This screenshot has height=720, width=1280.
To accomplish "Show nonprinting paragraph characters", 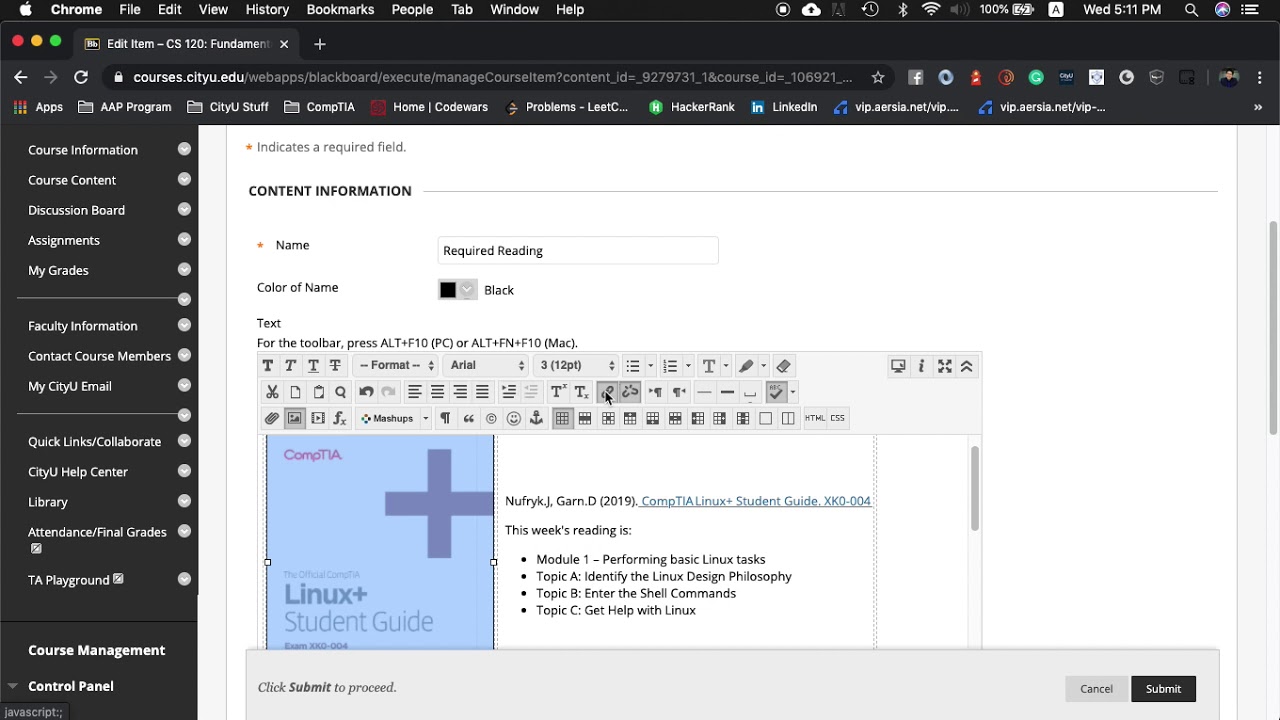I will coord(445,418).
